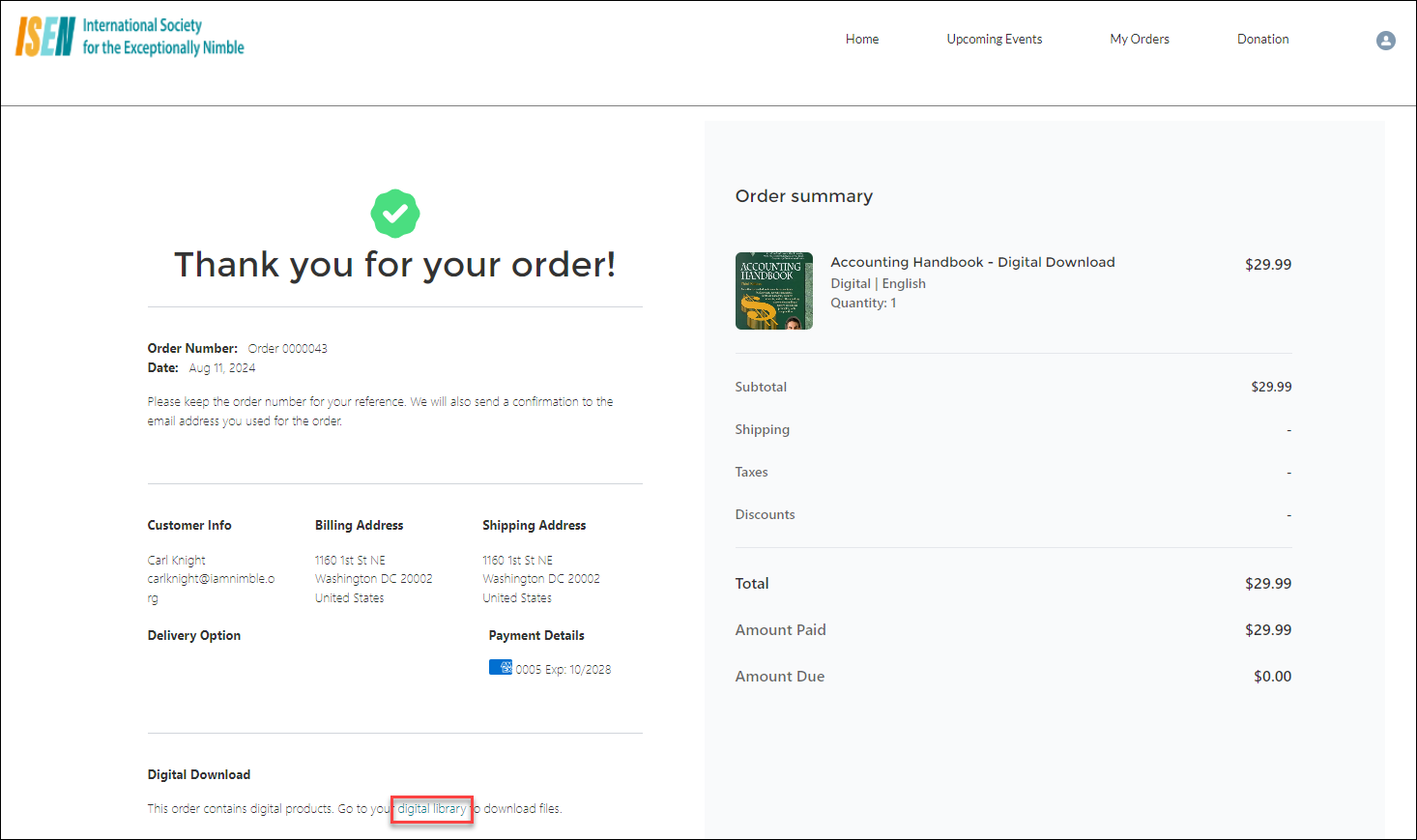Click the card expiration details text
1417x840 pixels.
click(563, 670)
